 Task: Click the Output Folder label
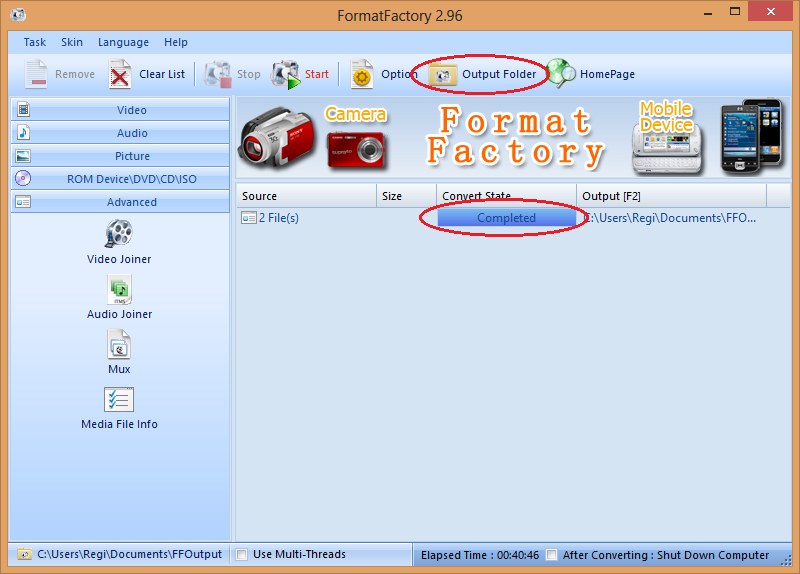pos(499,74)
